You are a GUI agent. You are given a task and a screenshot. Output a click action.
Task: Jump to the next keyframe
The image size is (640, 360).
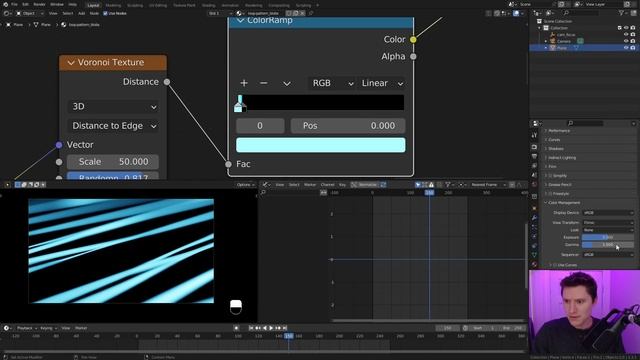[278, 328]
